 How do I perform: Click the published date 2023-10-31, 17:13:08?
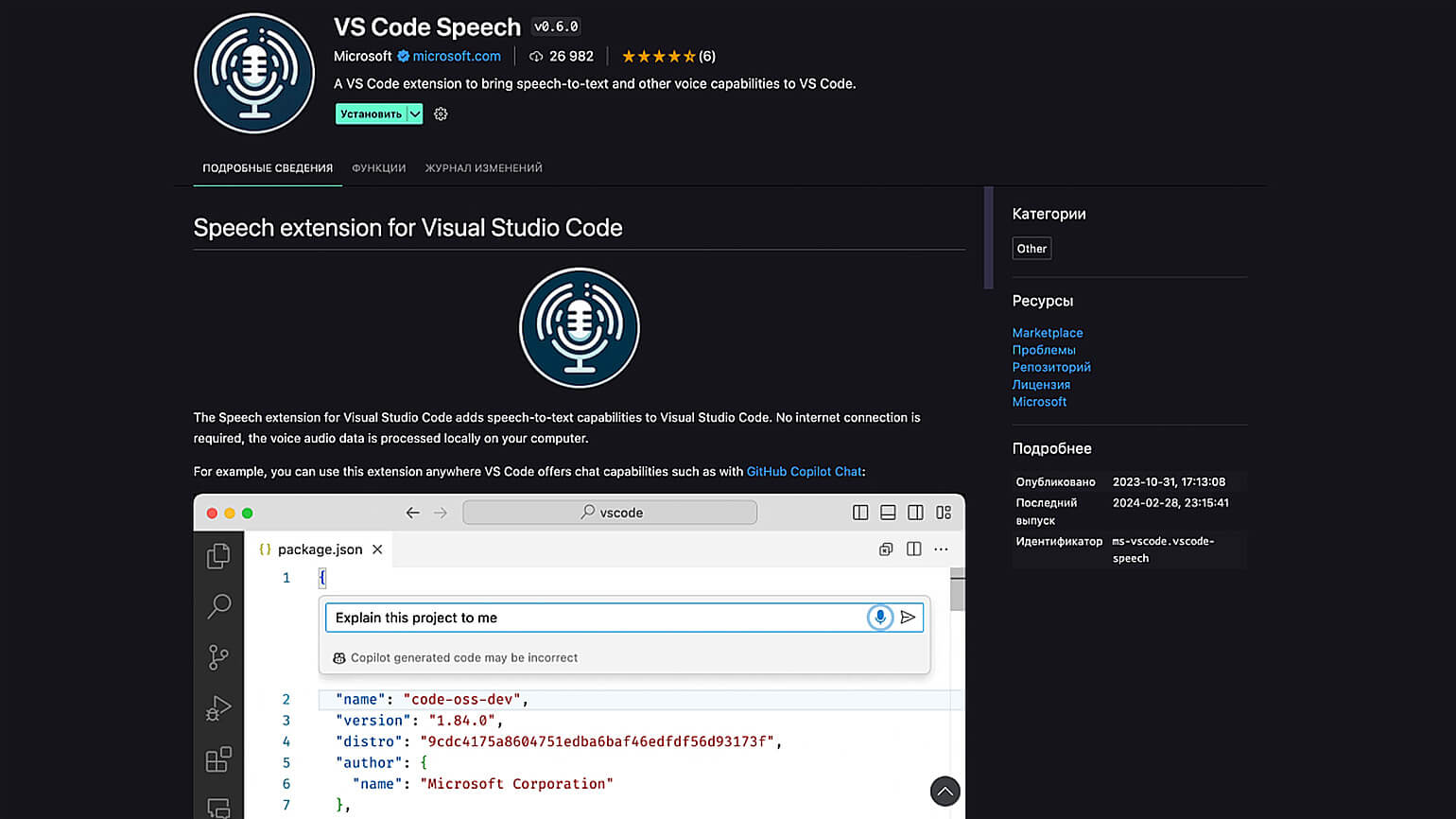click(x=1169, y=481)
